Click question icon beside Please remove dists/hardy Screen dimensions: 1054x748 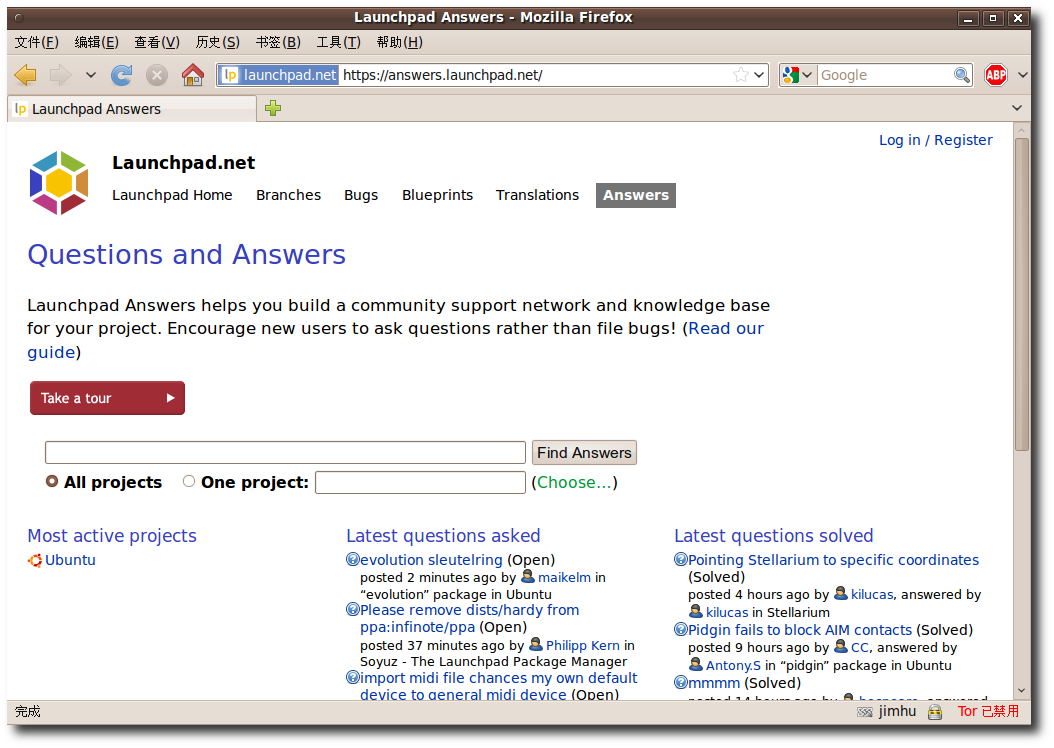click(352, 610)
